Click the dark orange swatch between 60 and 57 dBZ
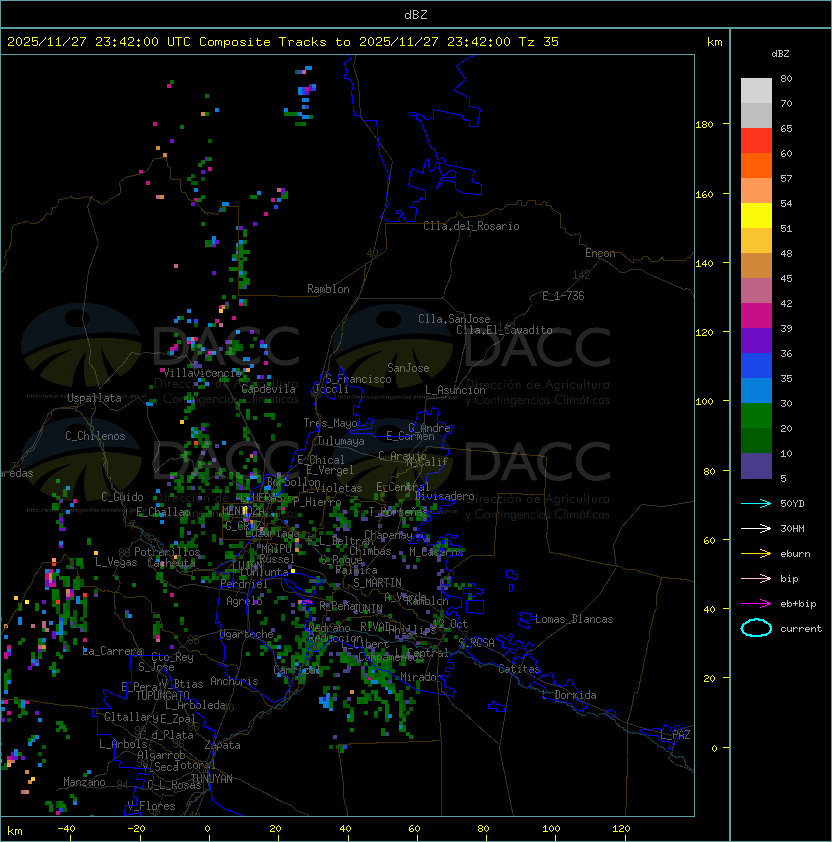 click(x=756, y=166)
